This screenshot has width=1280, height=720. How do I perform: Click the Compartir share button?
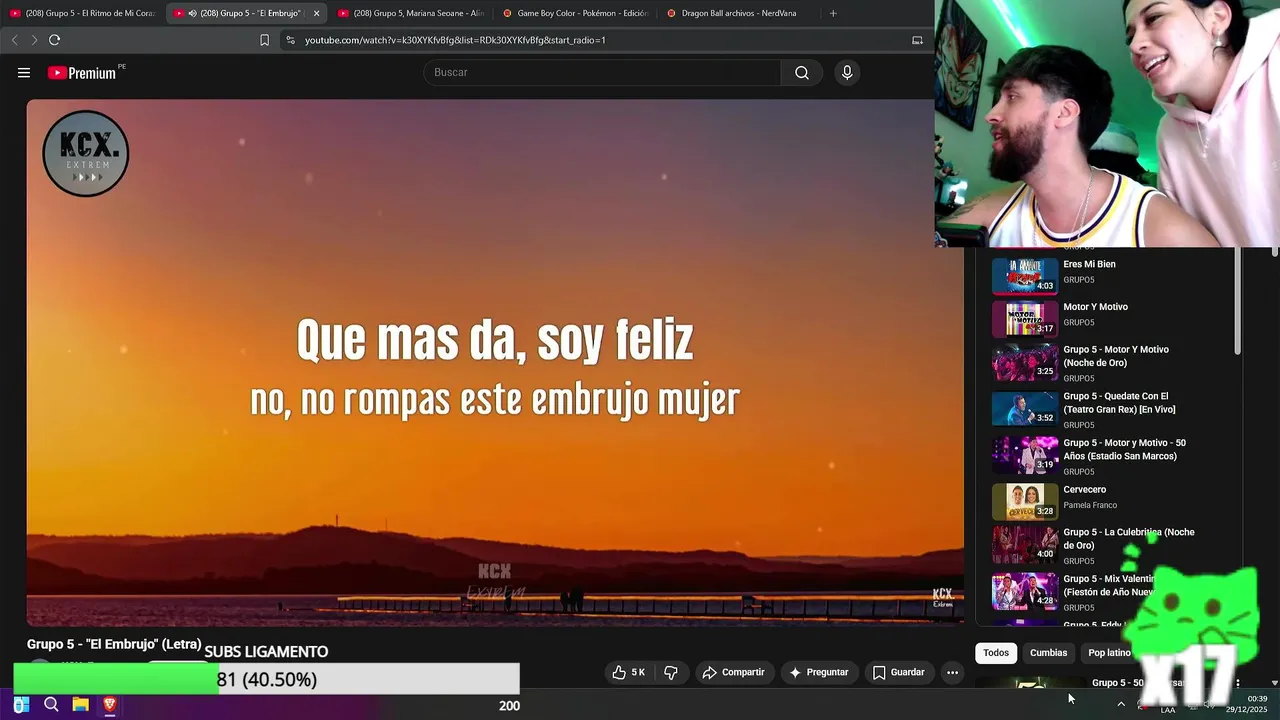[733, 673]
